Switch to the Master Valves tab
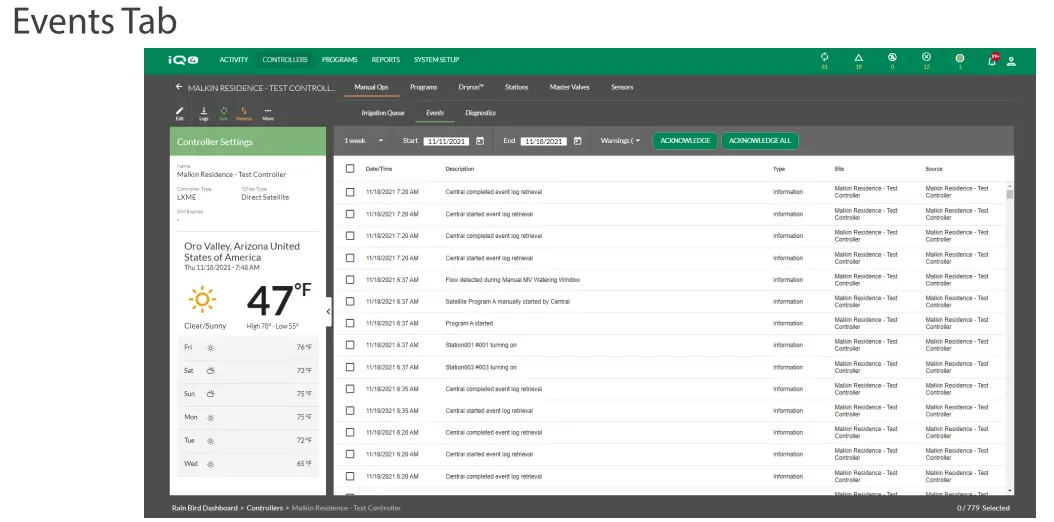The height and width of the screenshot is (522, 1054). [x=571, y=87]
